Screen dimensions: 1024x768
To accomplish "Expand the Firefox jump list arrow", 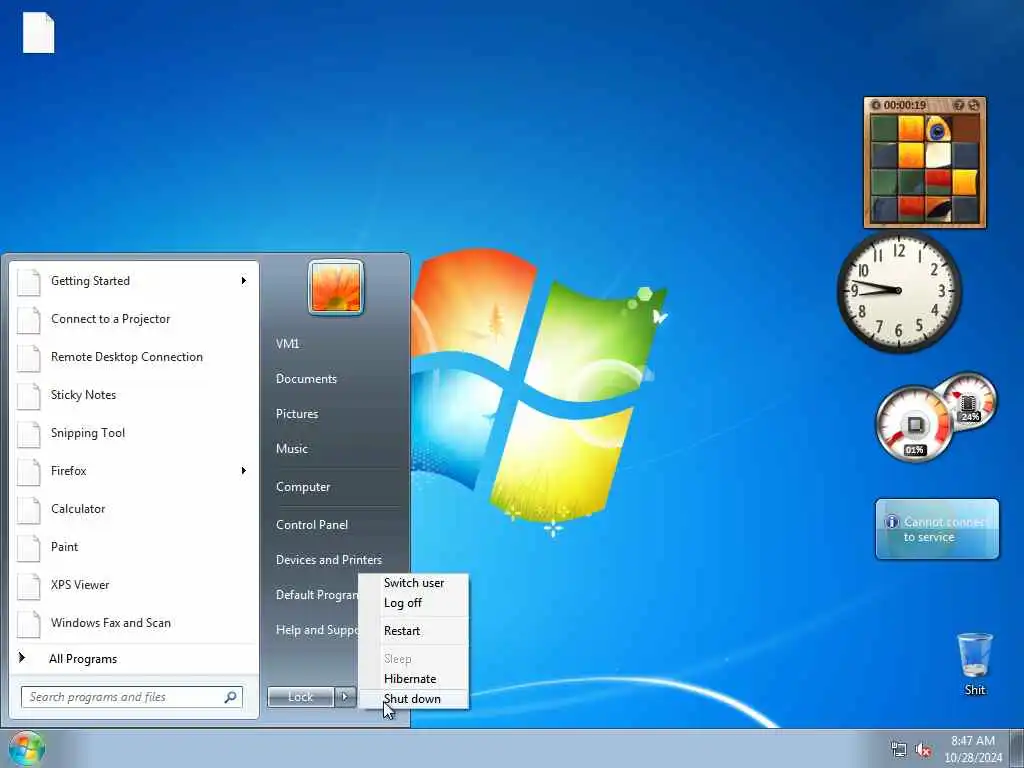I will click(x=244, y=471).
